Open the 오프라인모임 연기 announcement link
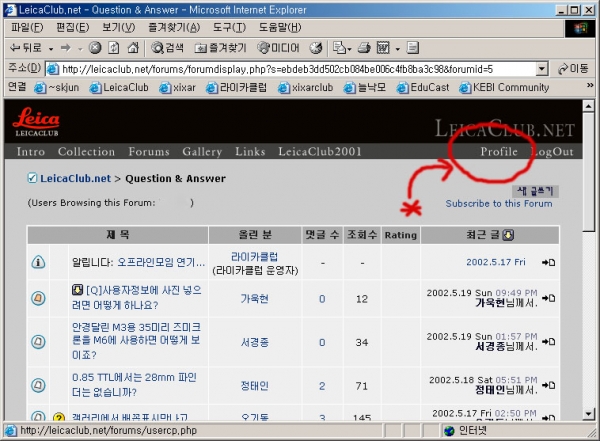This screenshot has width=600, height=441. 161,262
